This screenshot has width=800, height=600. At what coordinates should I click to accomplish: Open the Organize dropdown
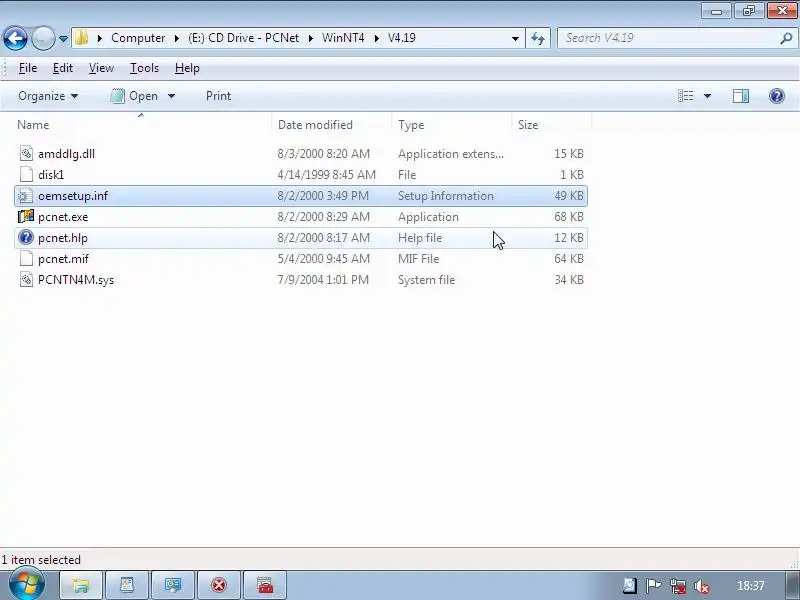pyautogui.click(x=48, y=96)
